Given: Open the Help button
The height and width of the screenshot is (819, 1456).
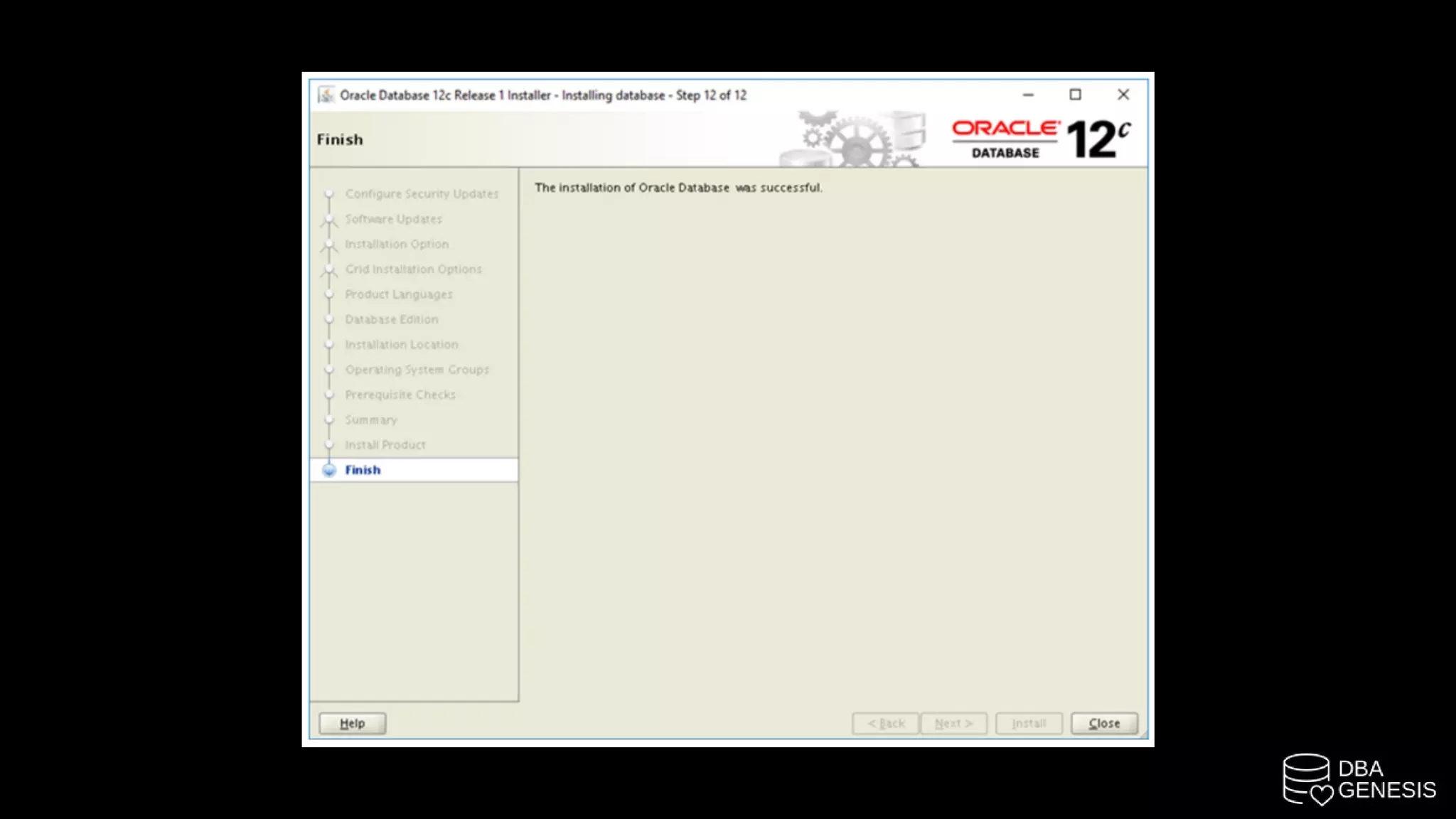Looking at the screenshot, I should click(x=352, y=723).
